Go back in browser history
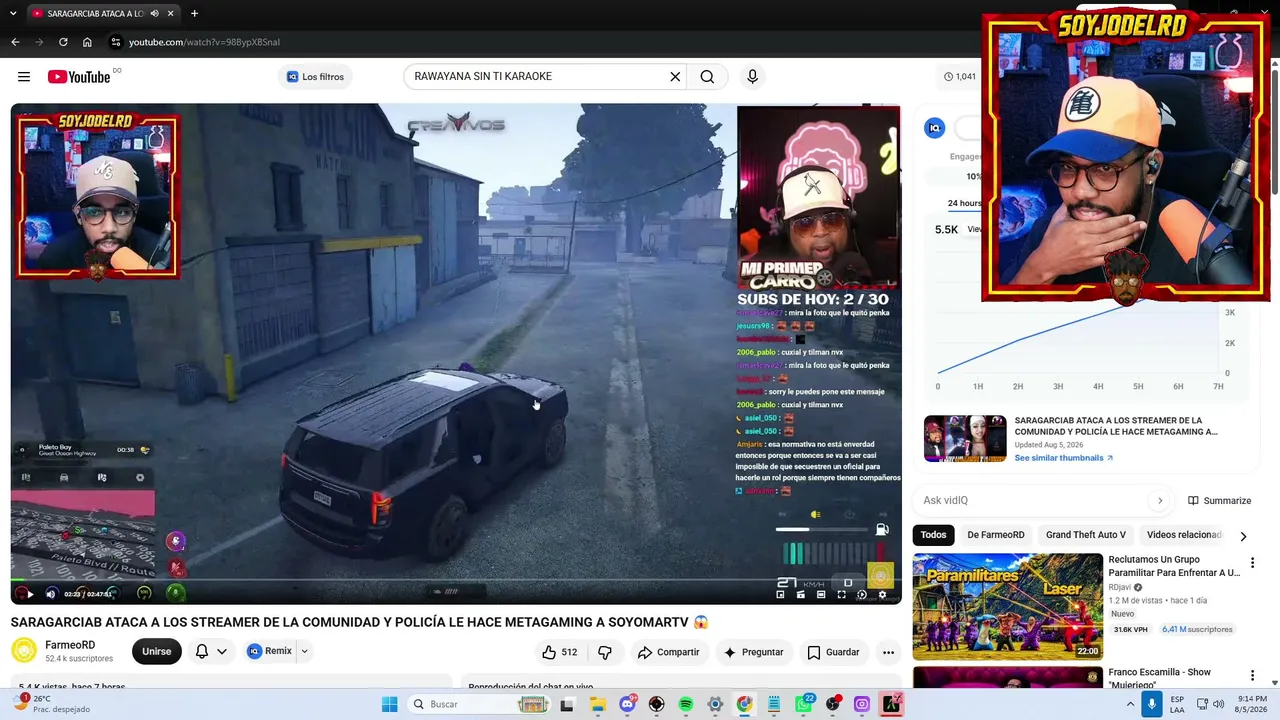1280x720 pixels. pyautogui.click(x=15, y=42)
